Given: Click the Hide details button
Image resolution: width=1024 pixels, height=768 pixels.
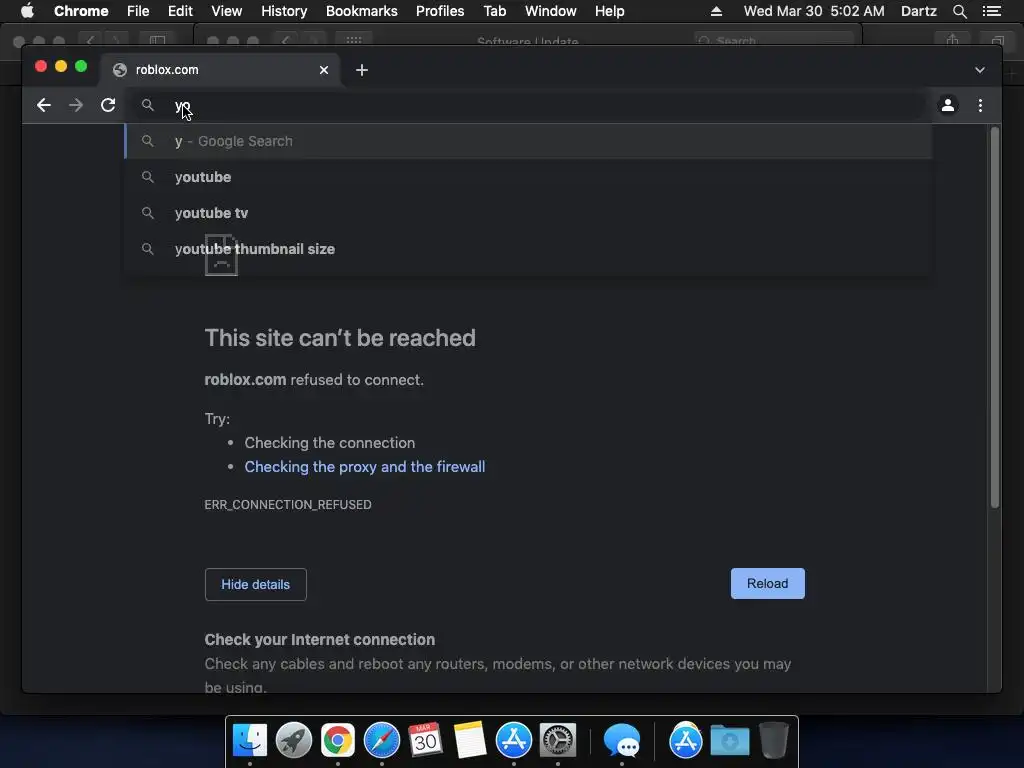Looking at the screenshot, I should [255, 584].
